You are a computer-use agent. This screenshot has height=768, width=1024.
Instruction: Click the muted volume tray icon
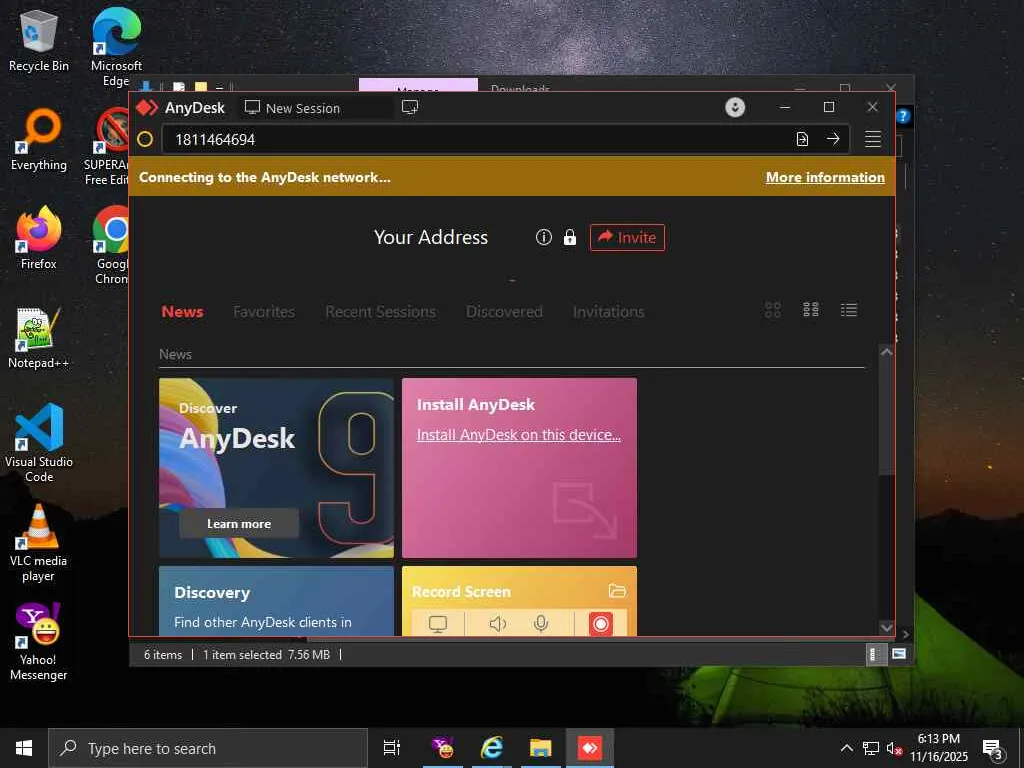point(894,748)
